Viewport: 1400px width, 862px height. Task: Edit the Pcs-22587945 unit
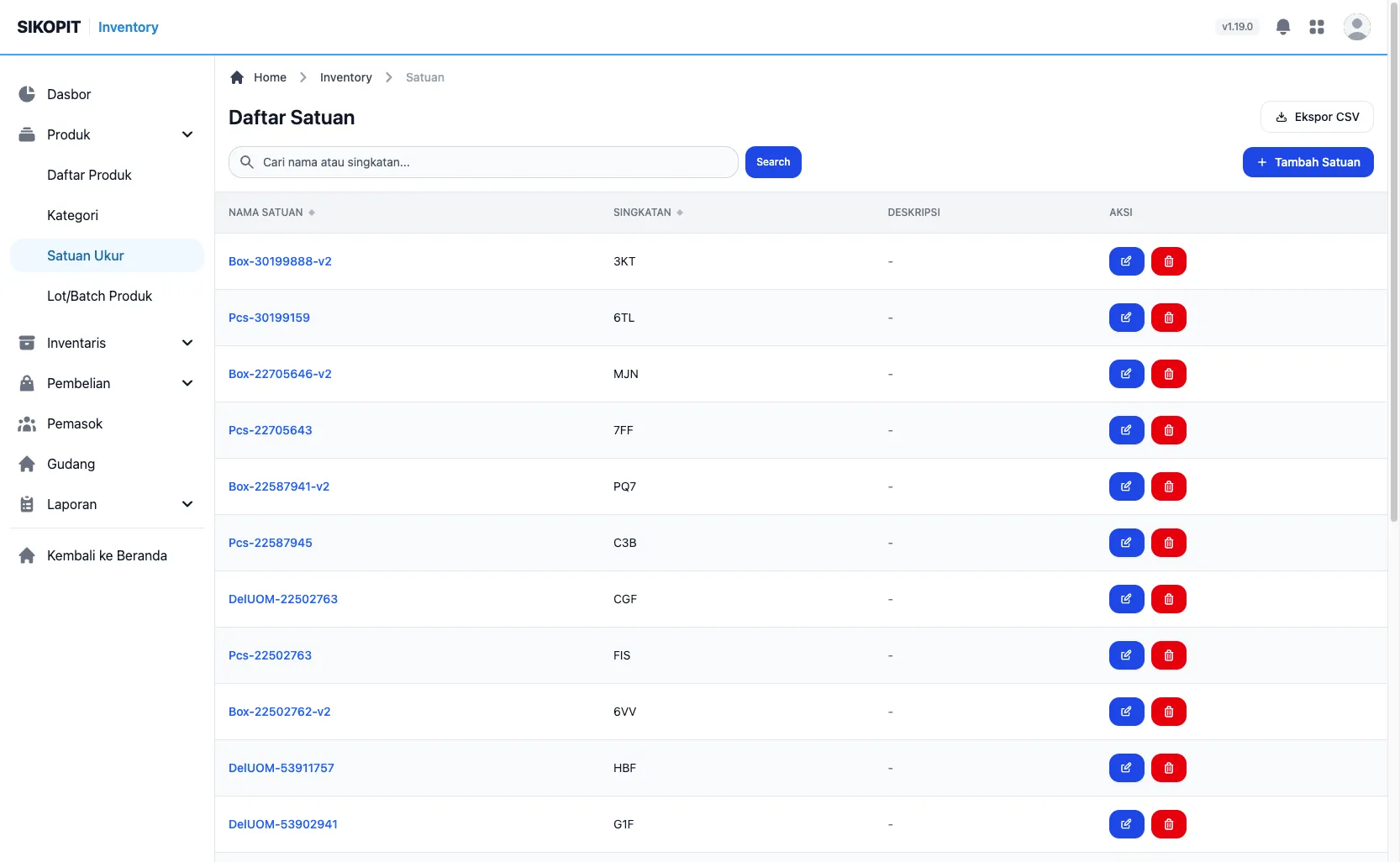pos(1127,543)
